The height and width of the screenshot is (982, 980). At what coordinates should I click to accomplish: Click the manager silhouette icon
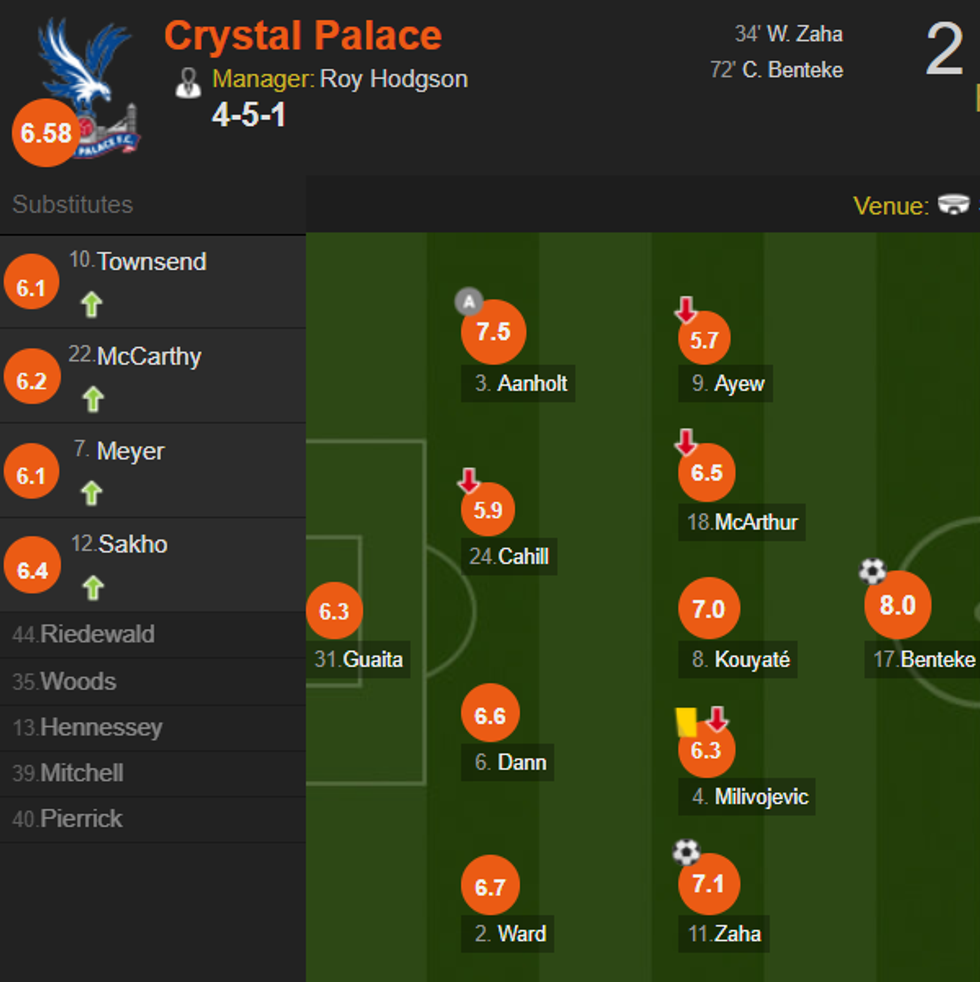click(188, 82)
